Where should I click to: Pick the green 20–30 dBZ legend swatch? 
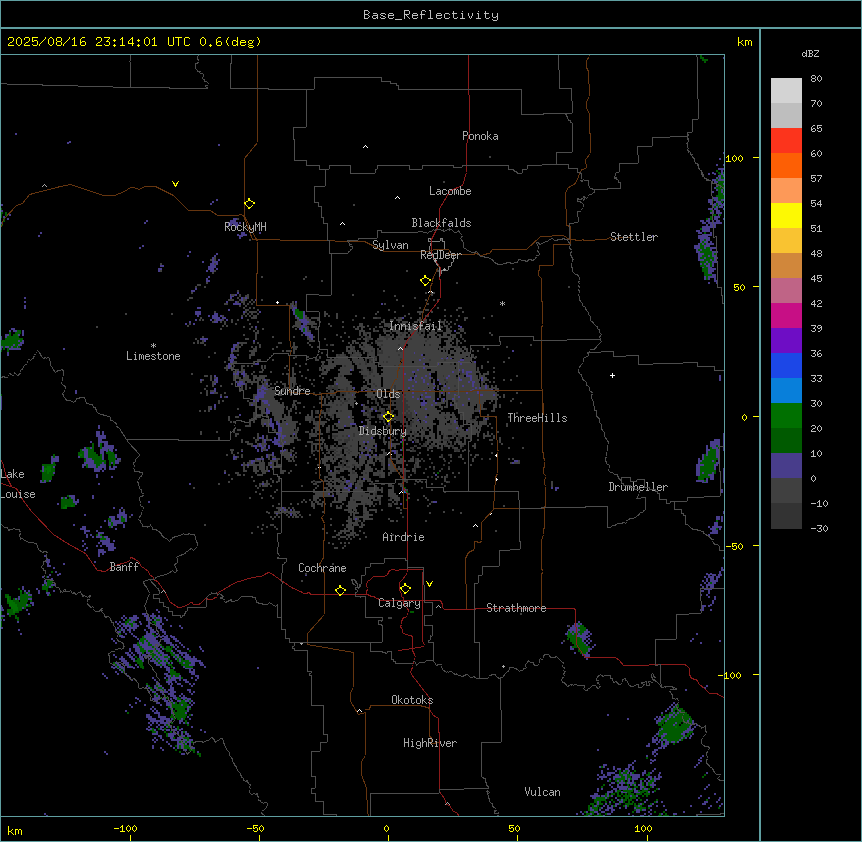coord(786,416)
